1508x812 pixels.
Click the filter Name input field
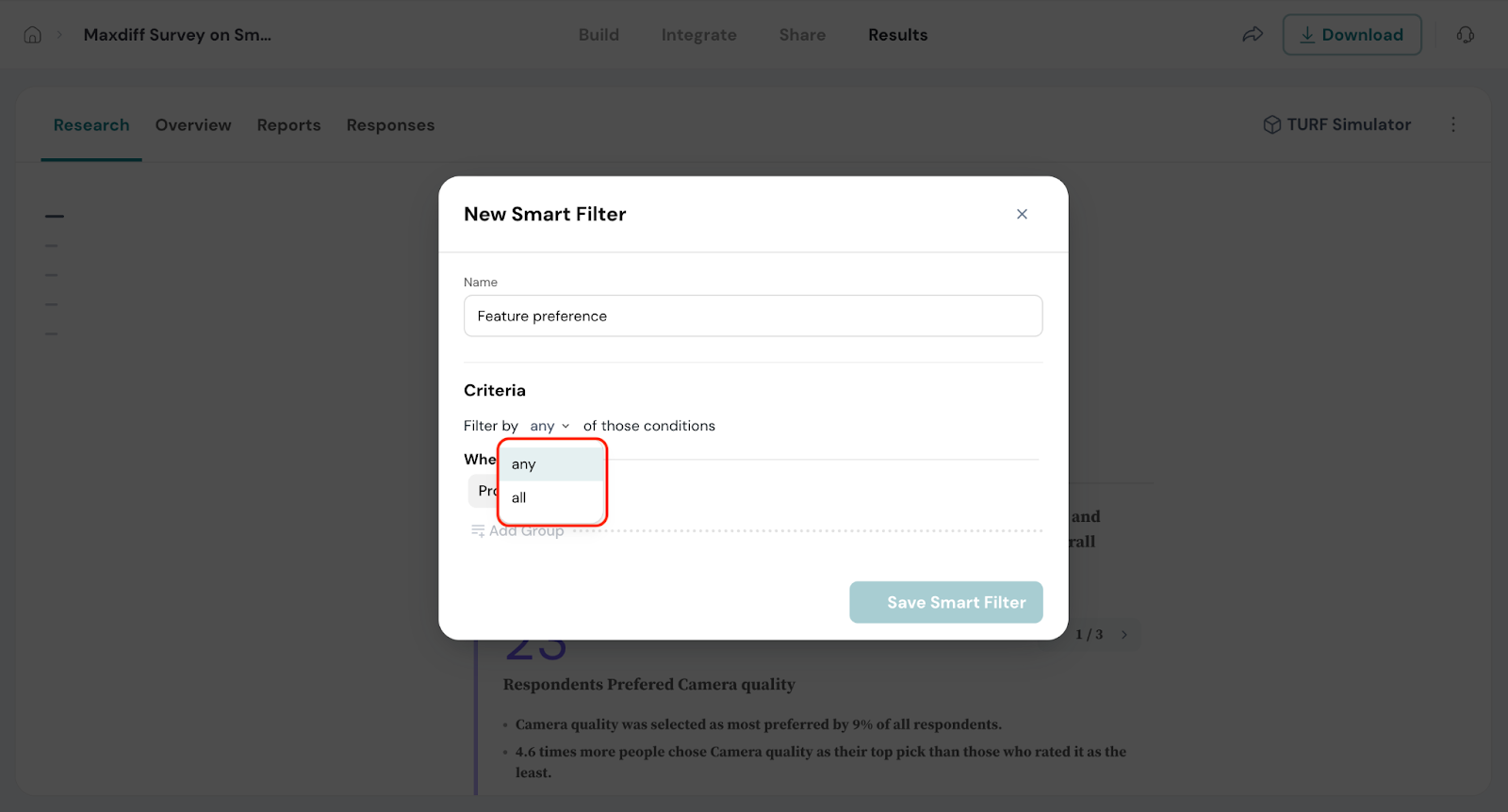[x=752, y=317]
